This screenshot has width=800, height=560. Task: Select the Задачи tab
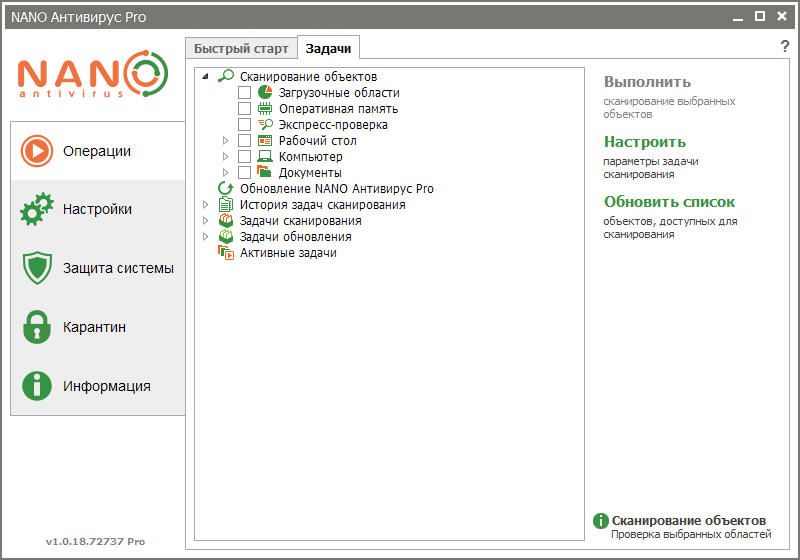tap(328, 48)
